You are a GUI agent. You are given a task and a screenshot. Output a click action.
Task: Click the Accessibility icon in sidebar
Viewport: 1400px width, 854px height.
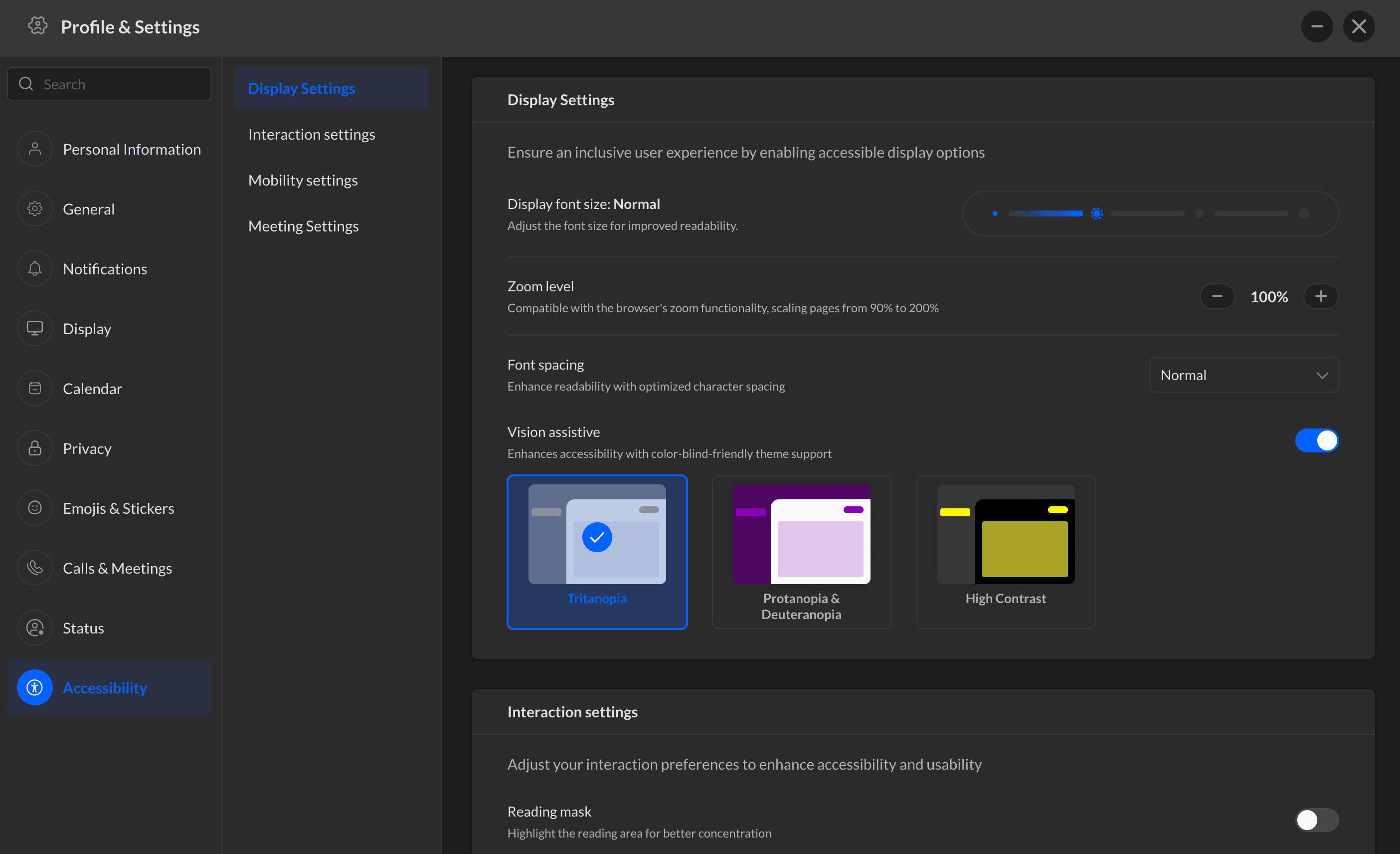(x=35, y=687)
